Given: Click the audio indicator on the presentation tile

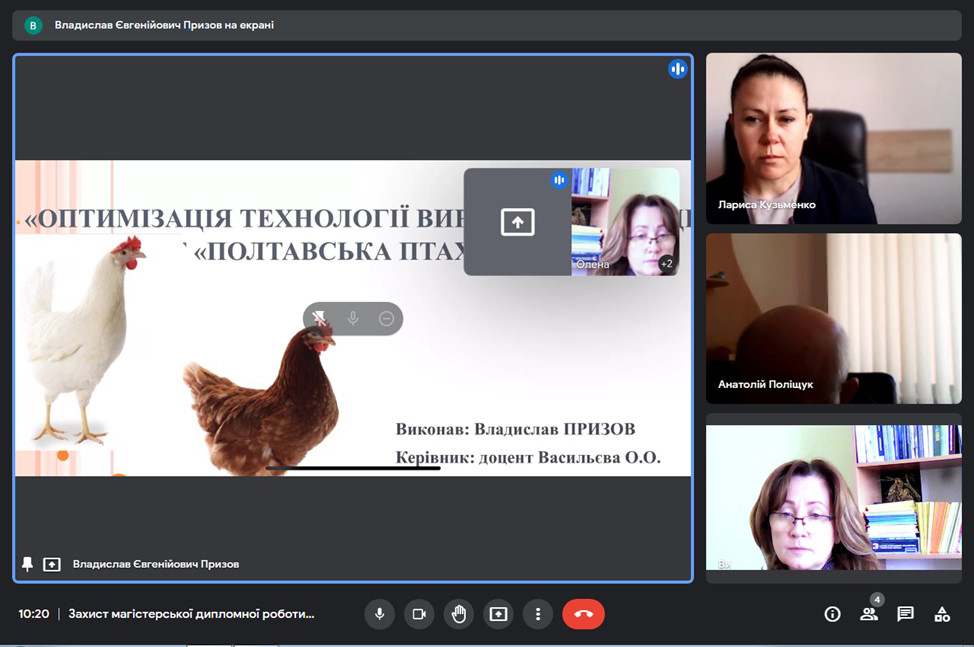Looking at the screenshot, I should coord(678,69).
